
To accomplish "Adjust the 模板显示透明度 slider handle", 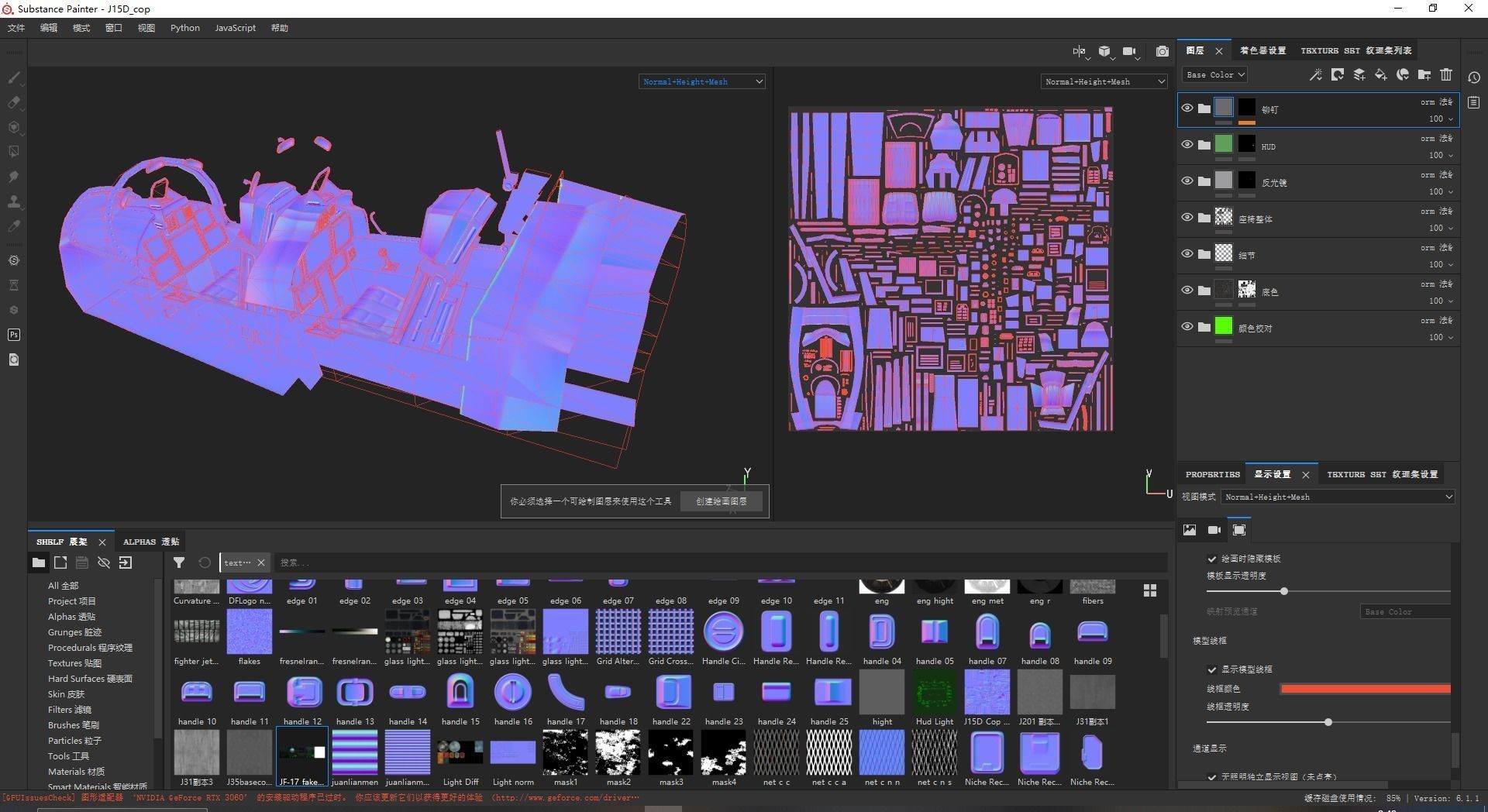I will point(1284,591).
